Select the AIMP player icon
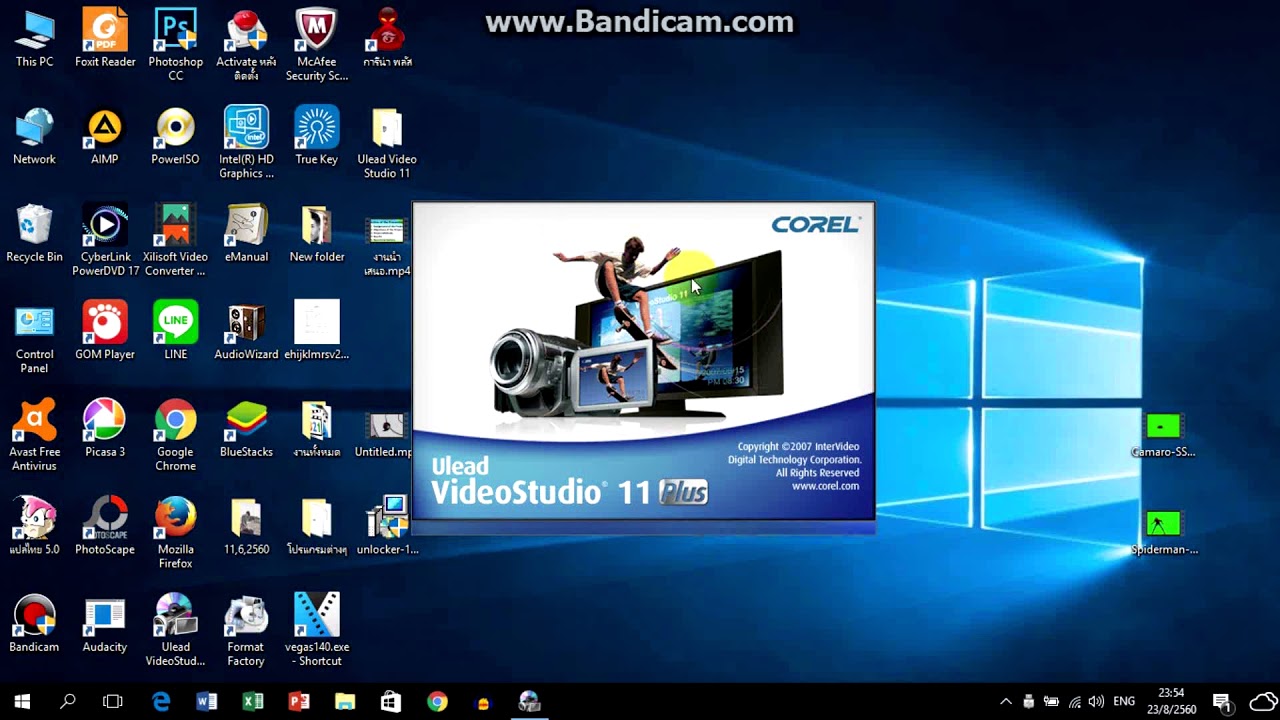Screen dimensions: 1280x720 tap(105, 137)
